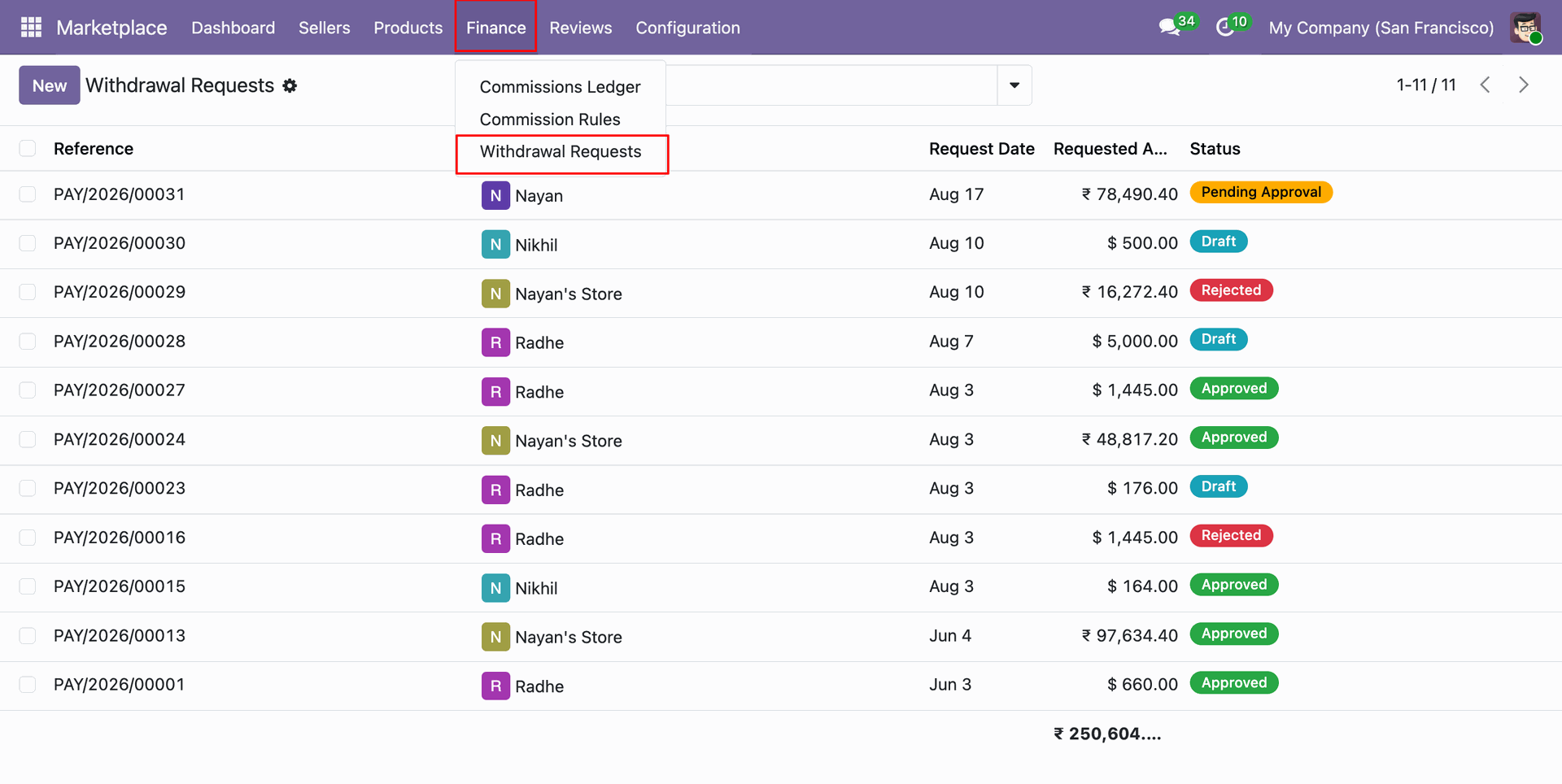Click Nikhil's avatar in PAY/2026/00015 row
Screen dimensions: 1562x784
(x=495, y=588)
